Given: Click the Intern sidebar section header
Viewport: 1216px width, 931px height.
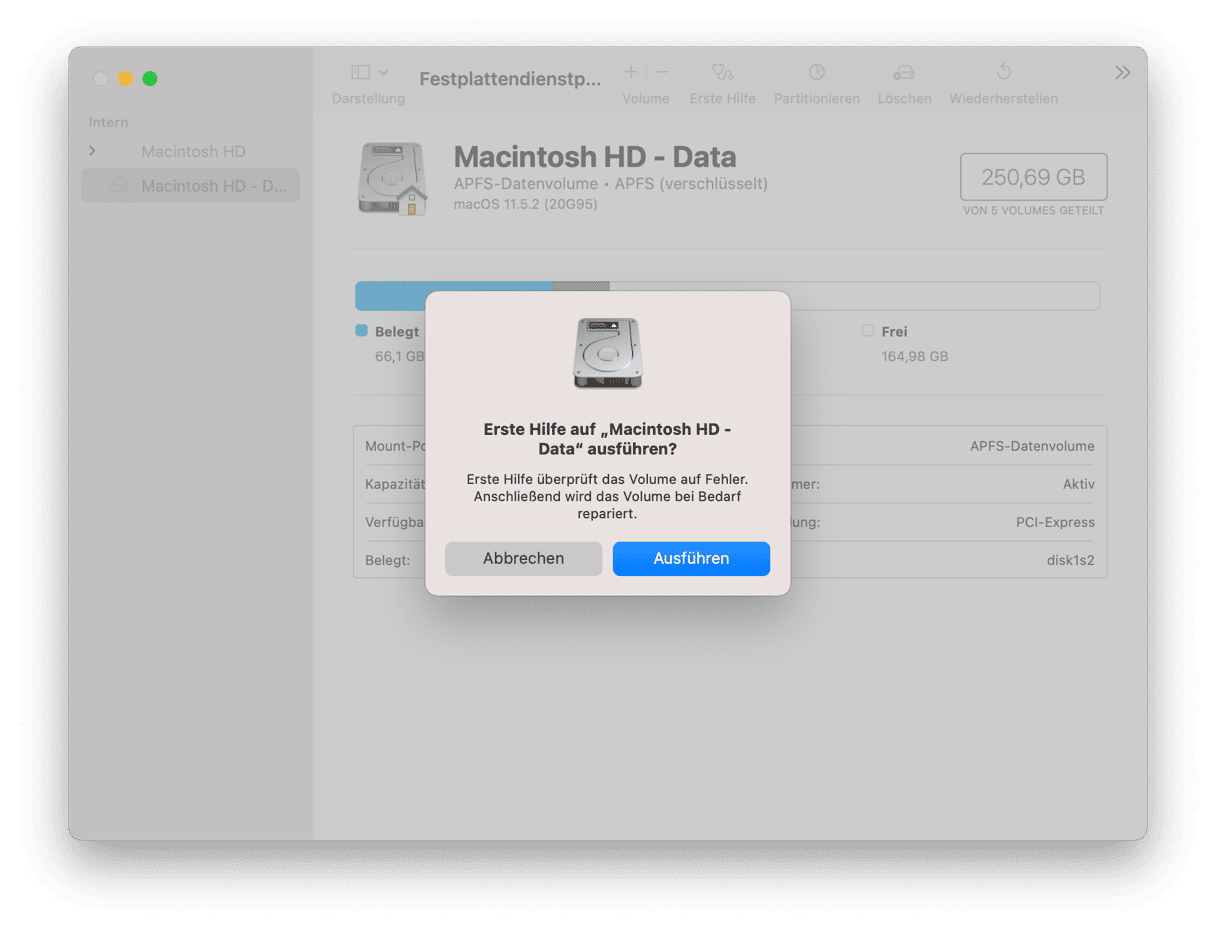Looking at the screenshot, I should [x=108, y=122].
